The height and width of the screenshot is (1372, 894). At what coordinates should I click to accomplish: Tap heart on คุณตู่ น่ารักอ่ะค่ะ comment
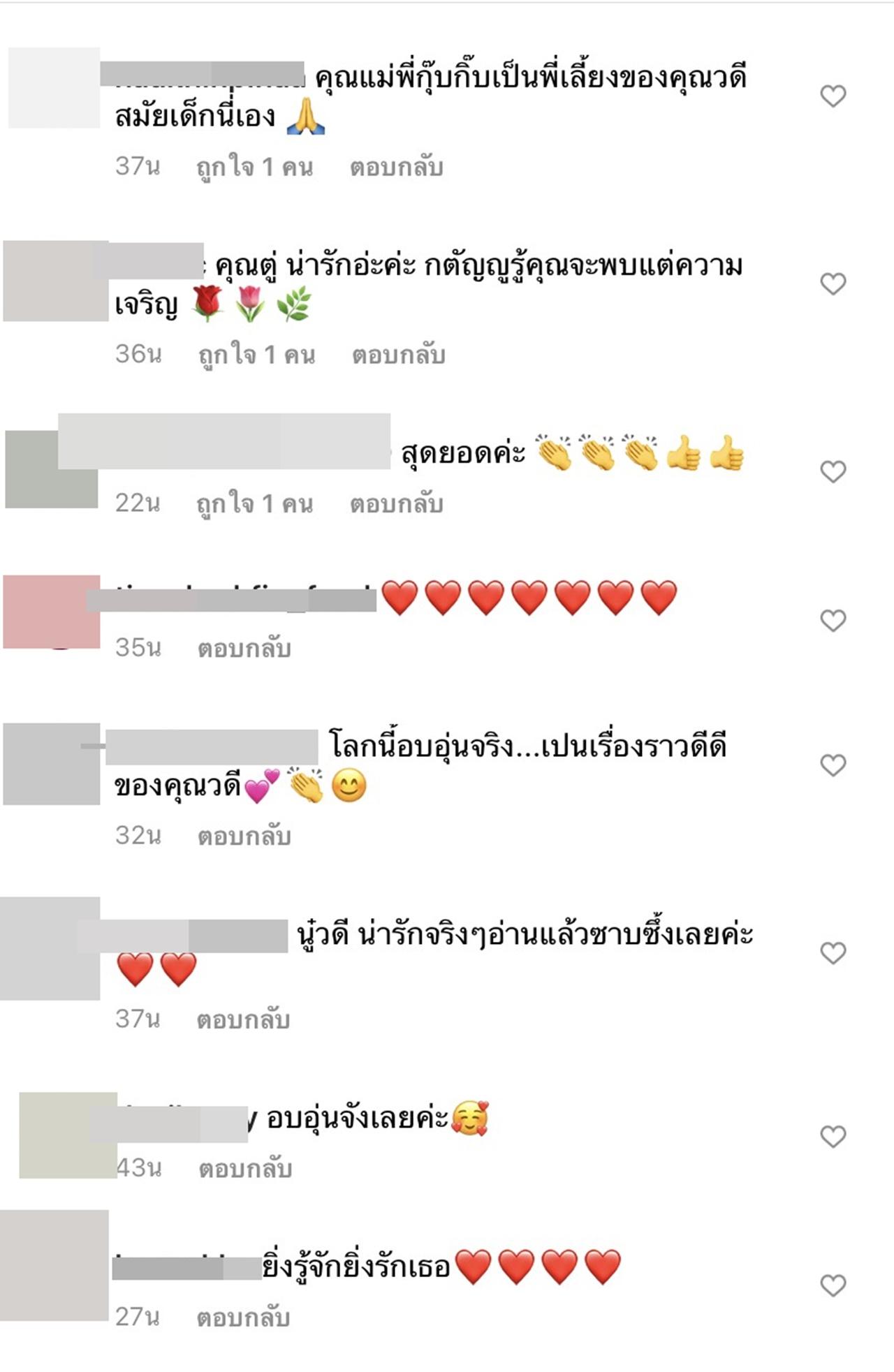click(833, 283)
